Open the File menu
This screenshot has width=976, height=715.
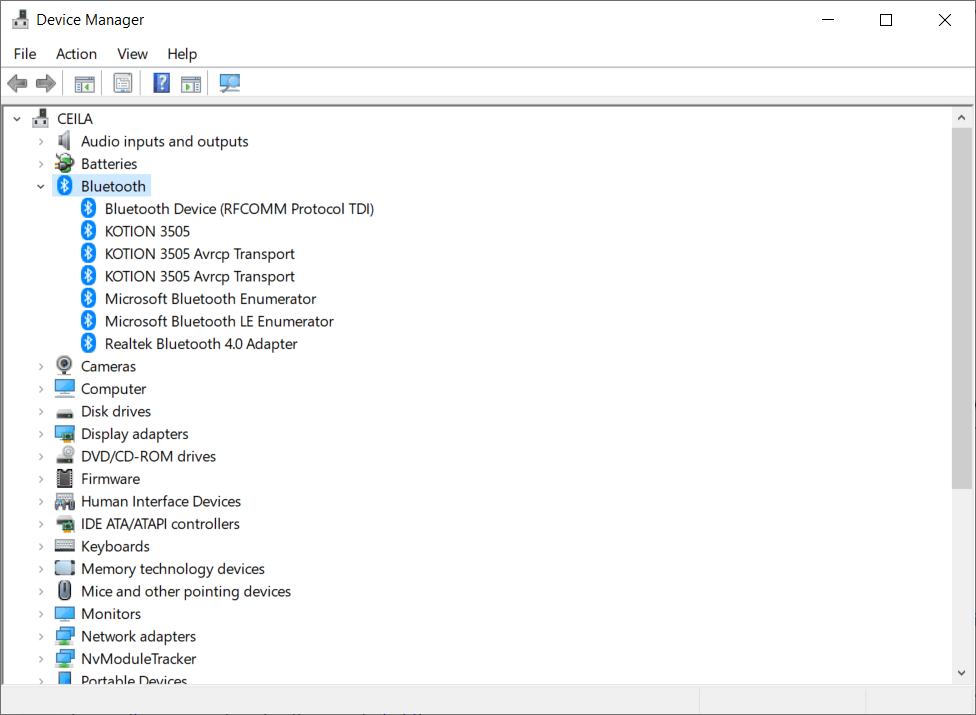click(x=25, y=54)
